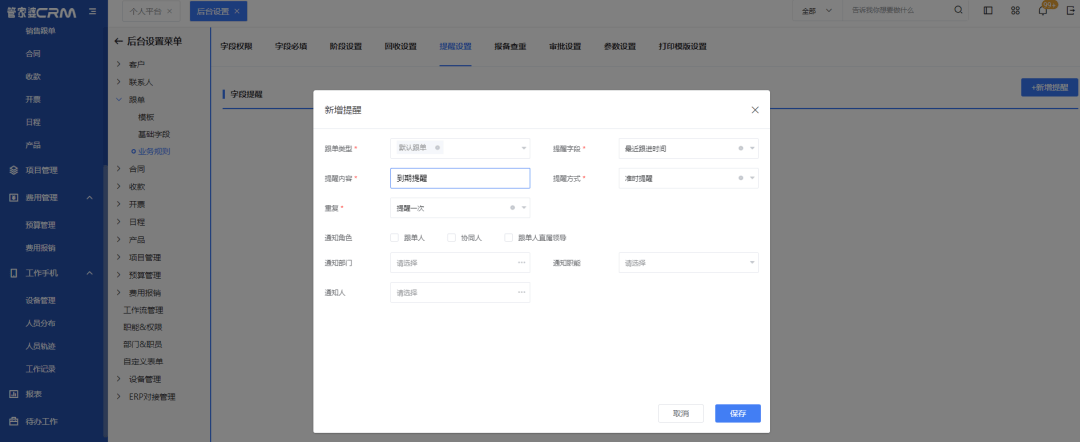1080x442 pixels.
Task: Close the 新增提醒 dialog with X
Action: point(755,110)
